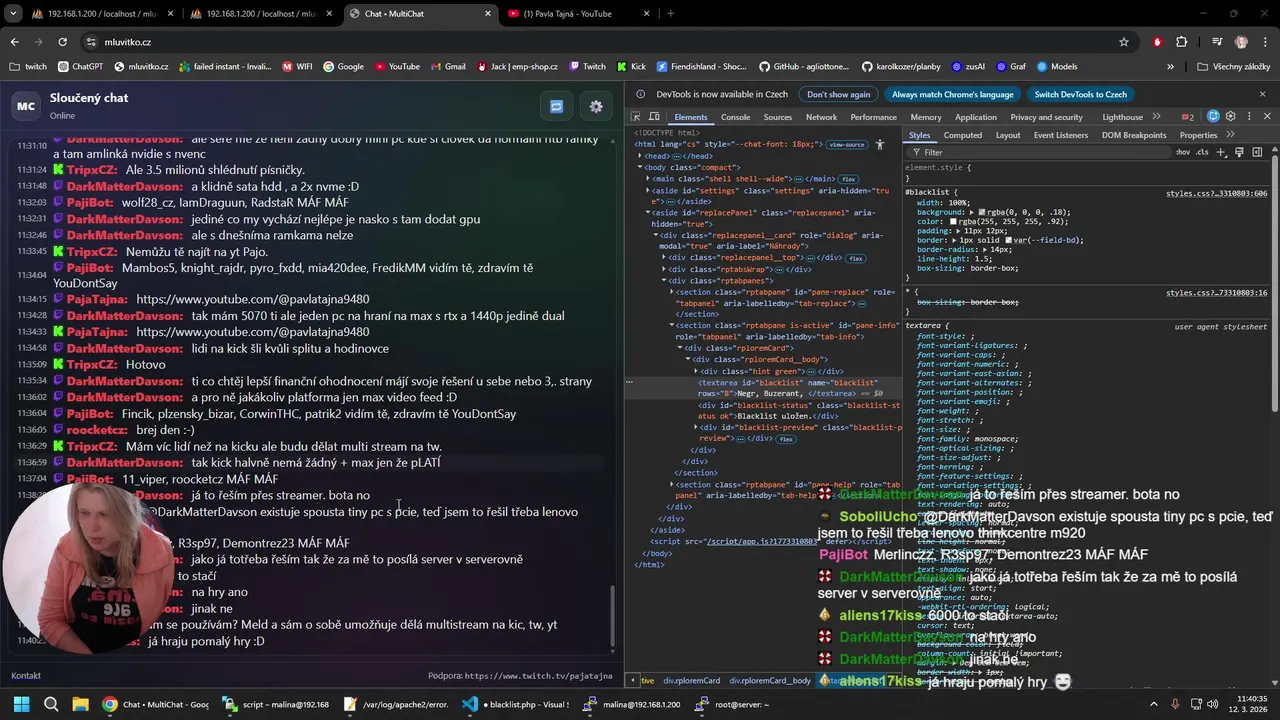Click the background rgba color swatch
Viewport: 1280px width, 720px height.
(982, 212)
